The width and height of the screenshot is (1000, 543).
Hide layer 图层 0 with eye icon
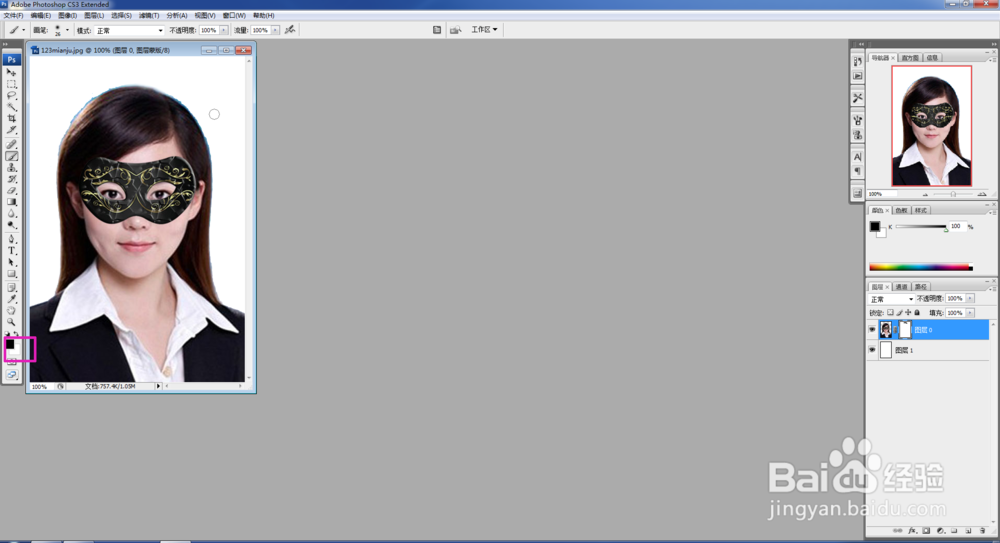pyautogui.click(x=872, y=330)
